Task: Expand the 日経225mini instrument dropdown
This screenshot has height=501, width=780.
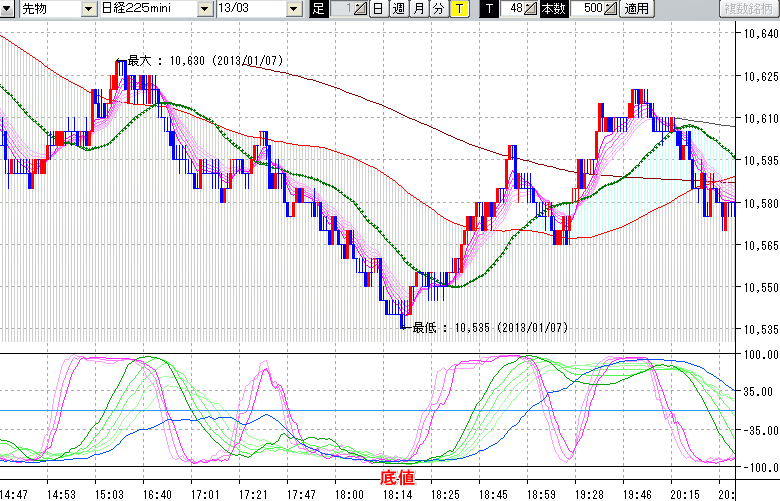Action: [204, 9]
